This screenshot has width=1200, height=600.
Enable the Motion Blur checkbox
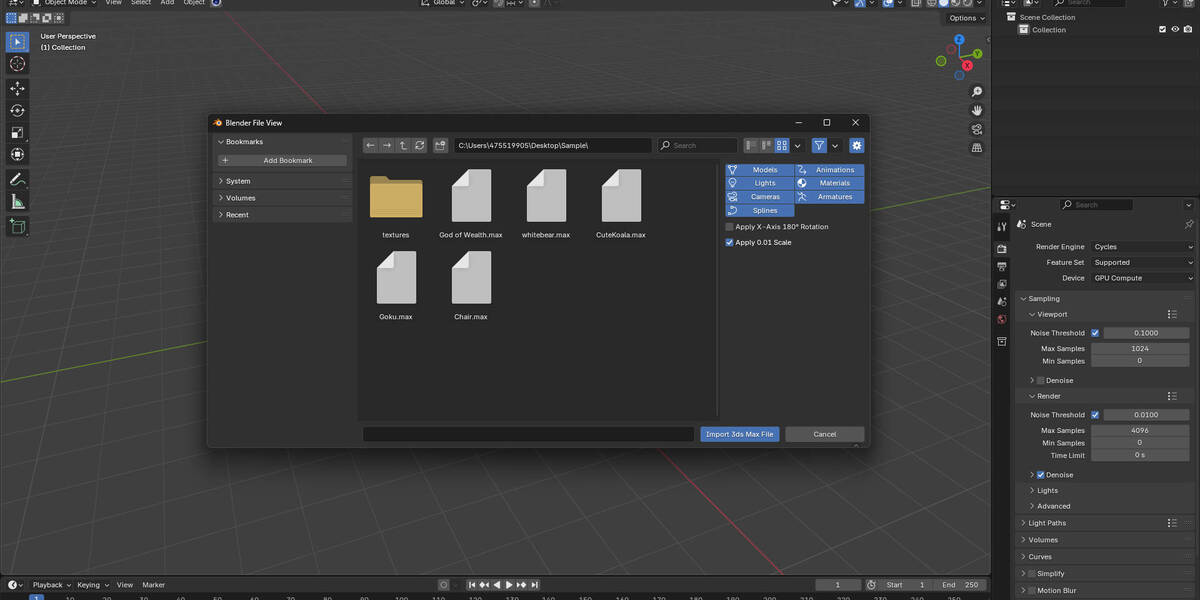(x=1032, y=590)
